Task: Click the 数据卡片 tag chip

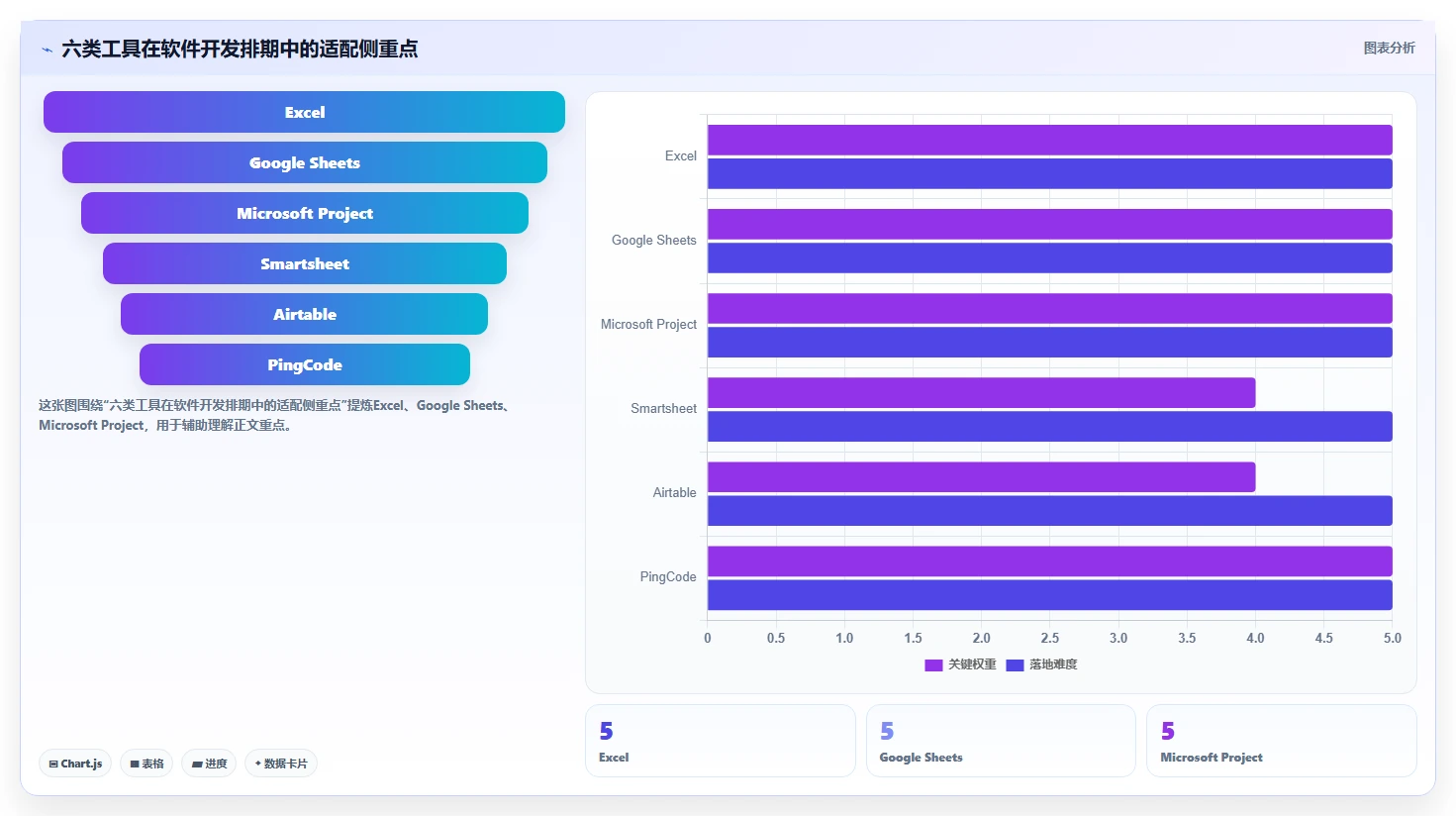Action: [281, 764]
